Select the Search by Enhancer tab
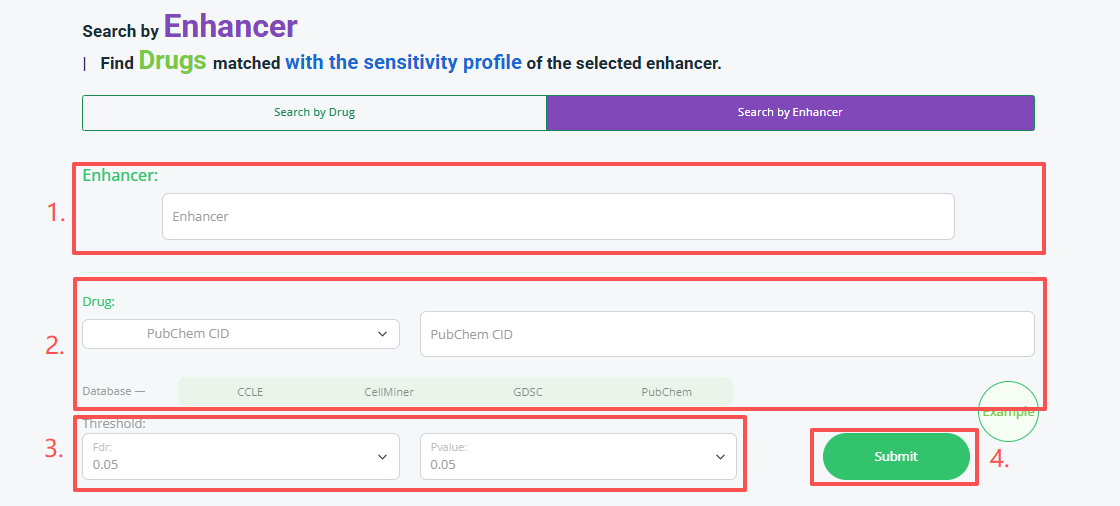Screen dimensions: 1120x506 click(790, 113)
